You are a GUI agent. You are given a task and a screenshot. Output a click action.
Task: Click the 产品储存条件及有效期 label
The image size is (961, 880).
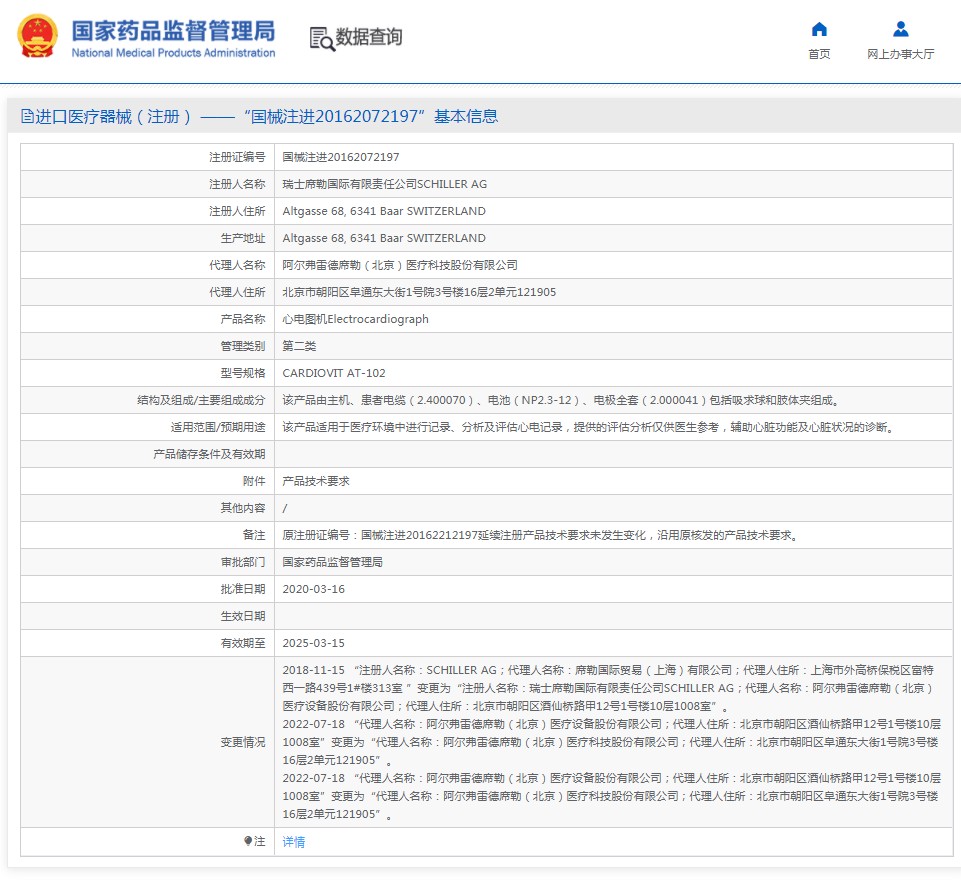coord(209,453)
